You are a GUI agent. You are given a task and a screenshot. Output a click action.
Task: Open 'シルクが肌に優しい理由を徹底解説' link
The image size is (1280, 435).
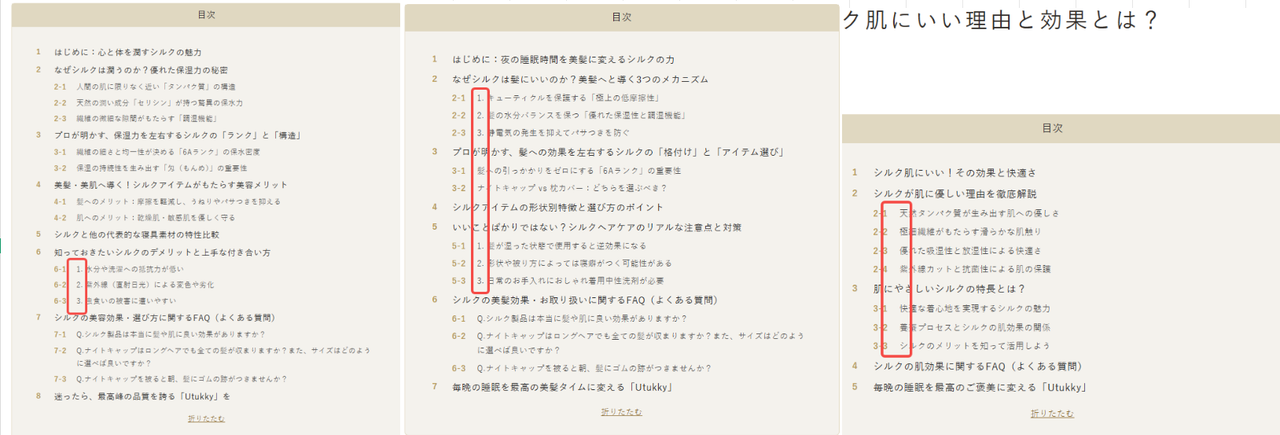(955, 193)
